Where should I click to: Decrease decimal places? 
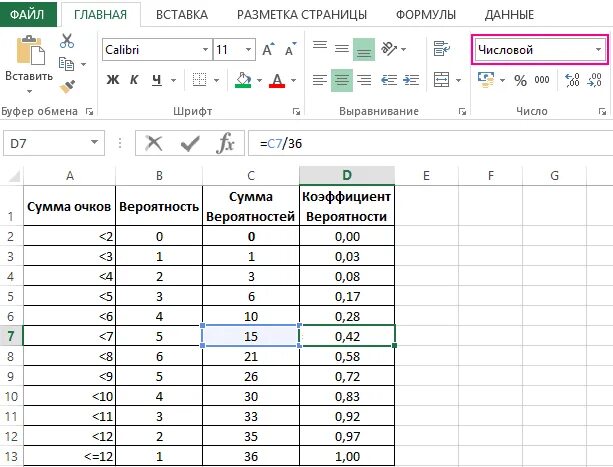click(x=595, y=80)
